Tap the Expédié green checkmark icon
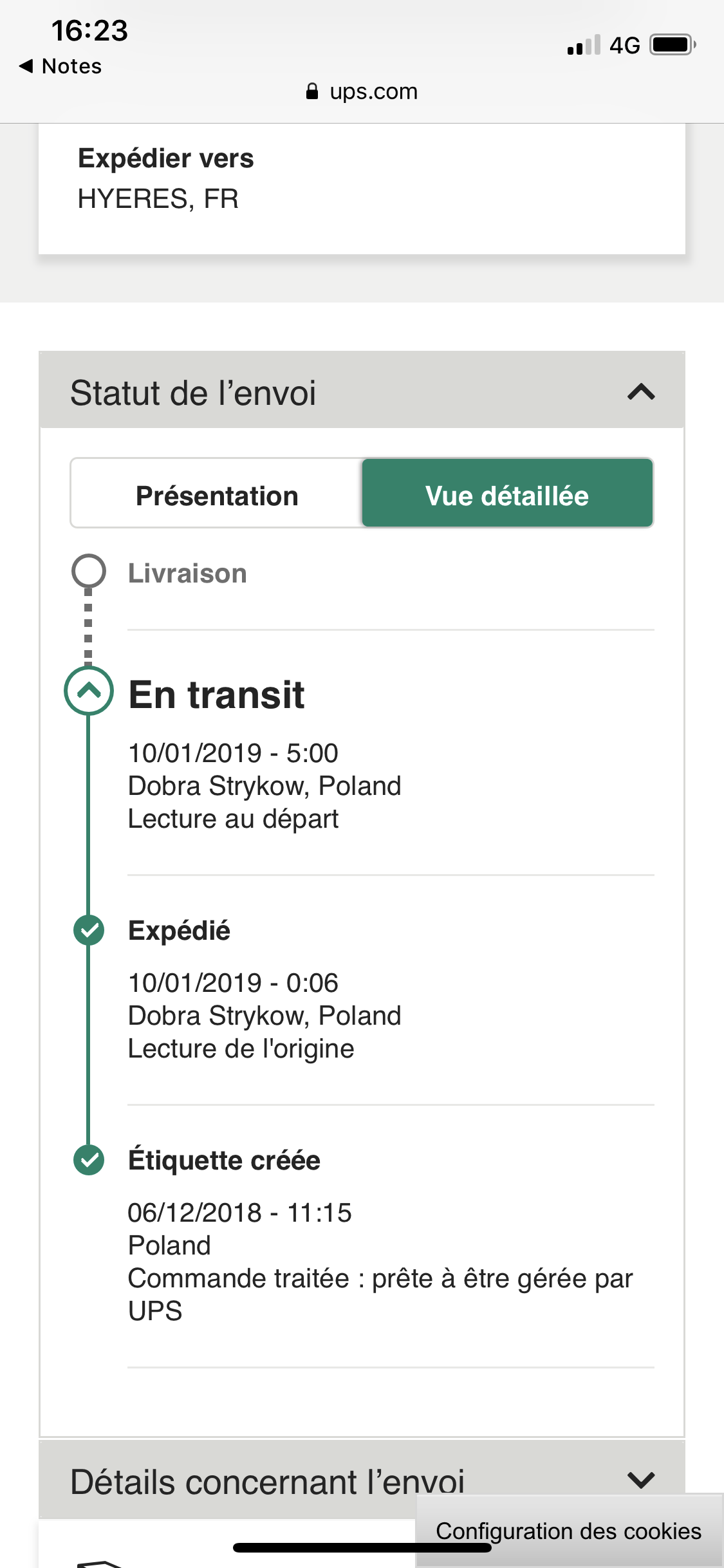 (x=89, y=930)
